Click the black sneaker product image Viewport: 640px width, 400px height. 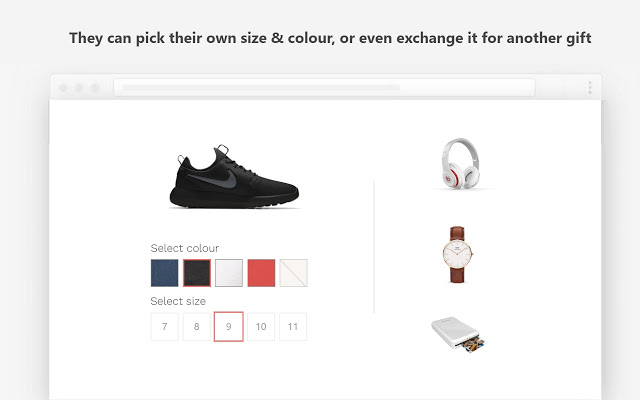(x=237, y=178)
